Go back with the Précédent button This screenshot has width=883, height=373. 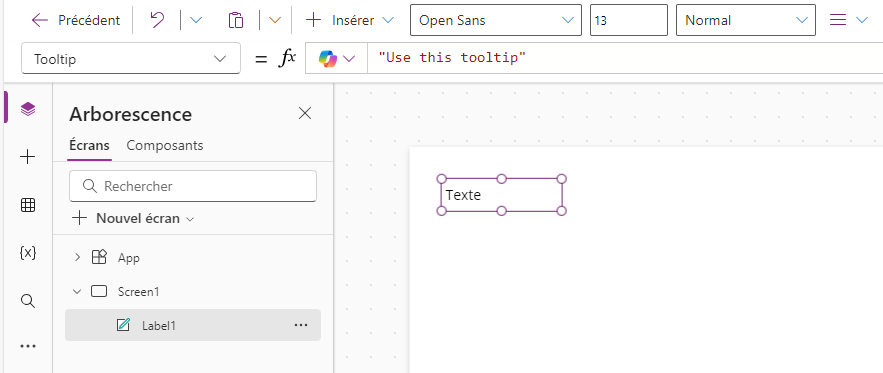[x=75, y=20]
